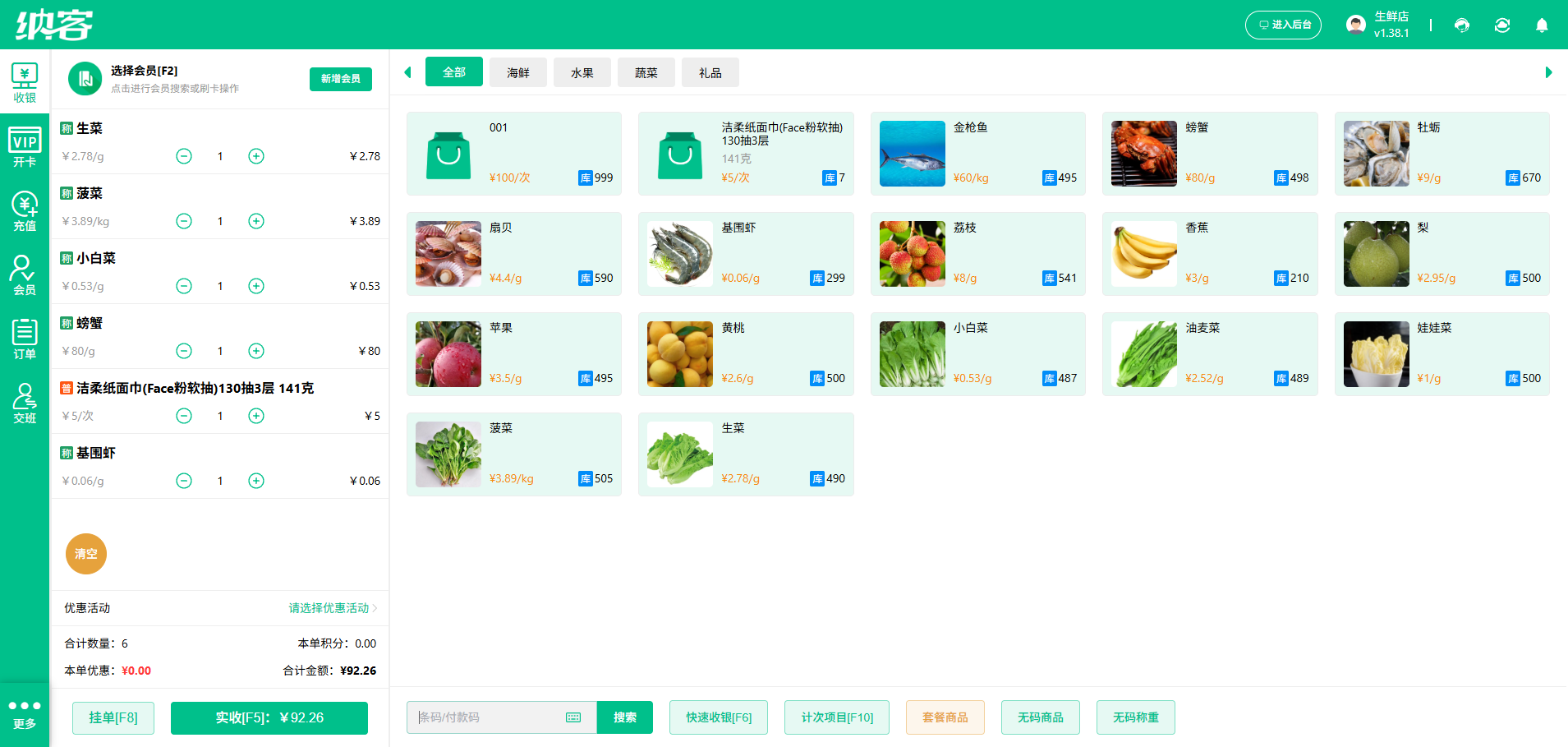This screenshot has width=1568, height=747.
Task: Decrease quantity of 基围虾 in cart
Action: click(x=184, y=481)
